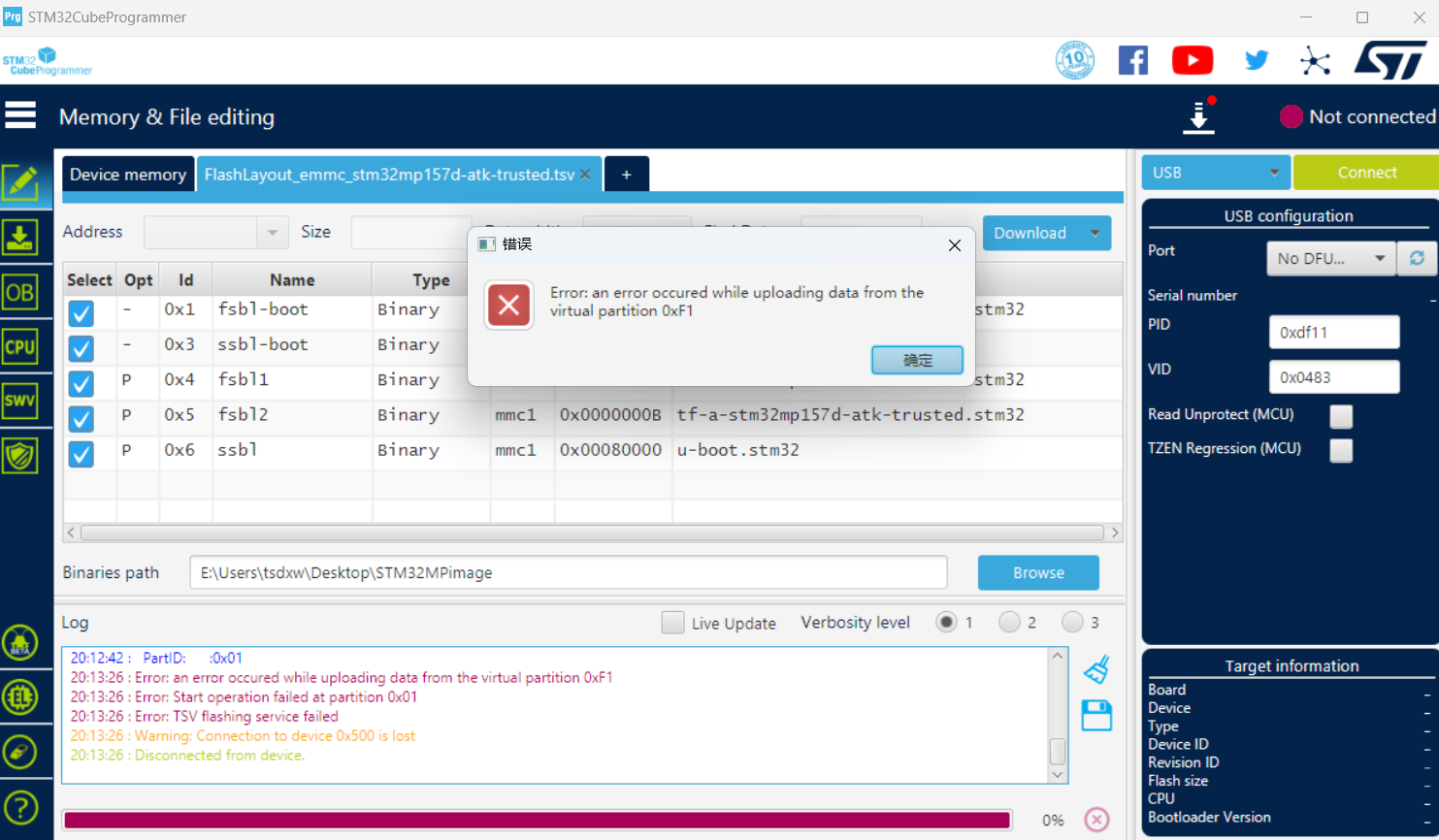
Task: Open the BETA feature sidebar icon
Action: coord(20,643)
